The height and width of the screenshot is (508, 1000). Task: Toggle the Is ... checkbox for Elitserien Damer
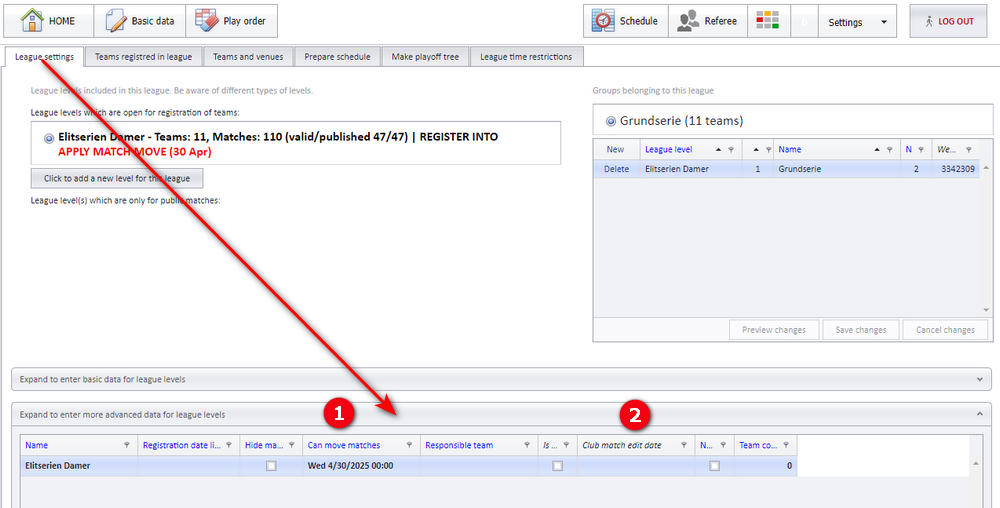pyautogui.click(x=557, y=466)
